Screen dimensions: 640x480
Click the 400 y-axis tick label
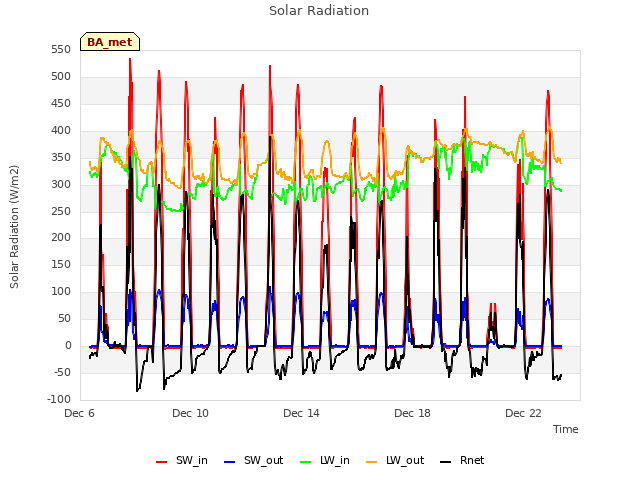(61, 131)
